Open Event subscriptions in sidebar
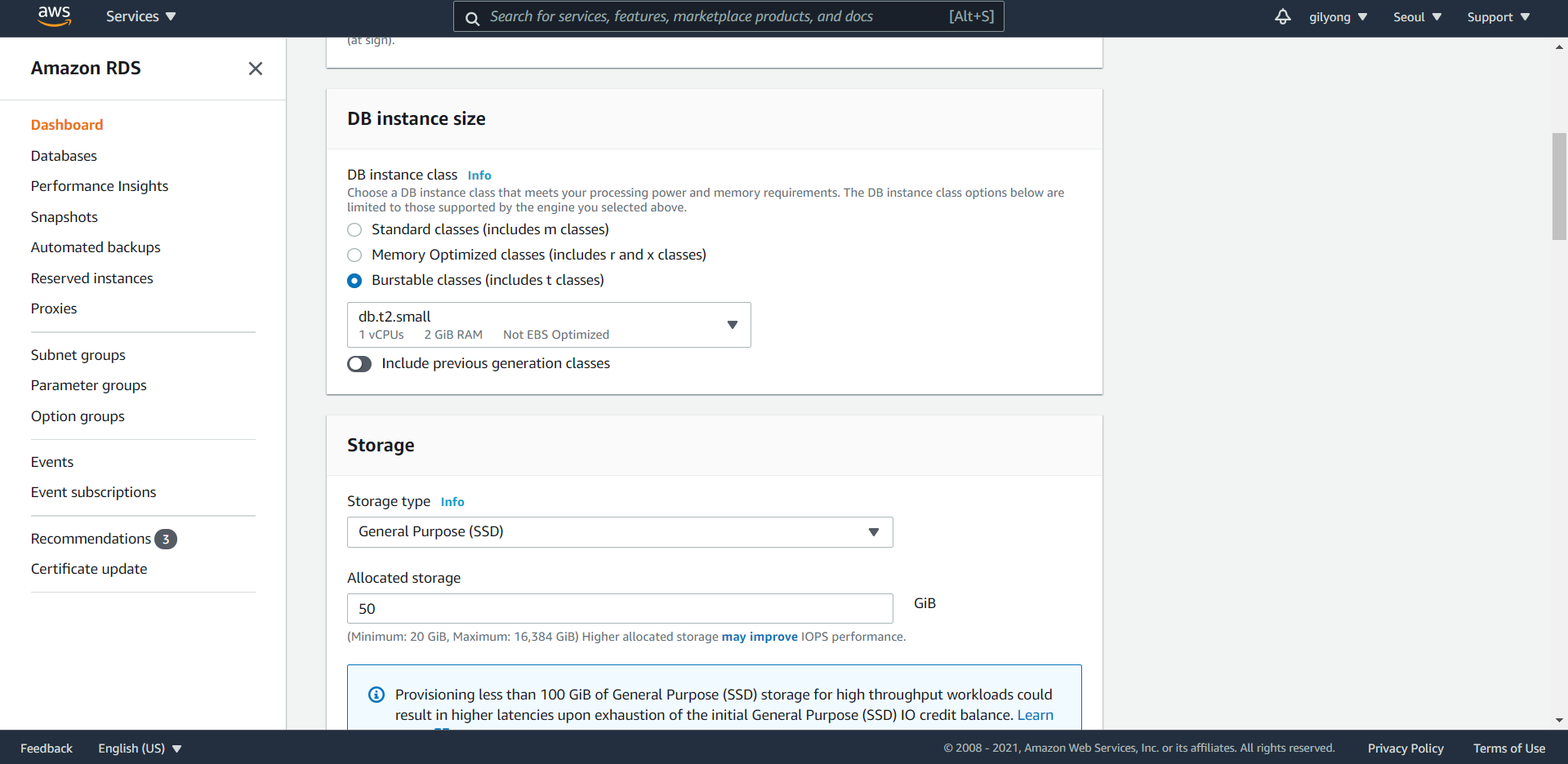Screen dimensions: 1568x764 point(94,492)
